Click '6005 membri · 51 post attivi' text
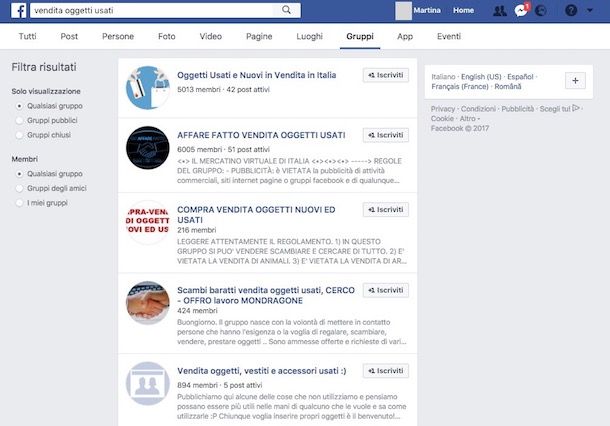 tap(223, 149)
